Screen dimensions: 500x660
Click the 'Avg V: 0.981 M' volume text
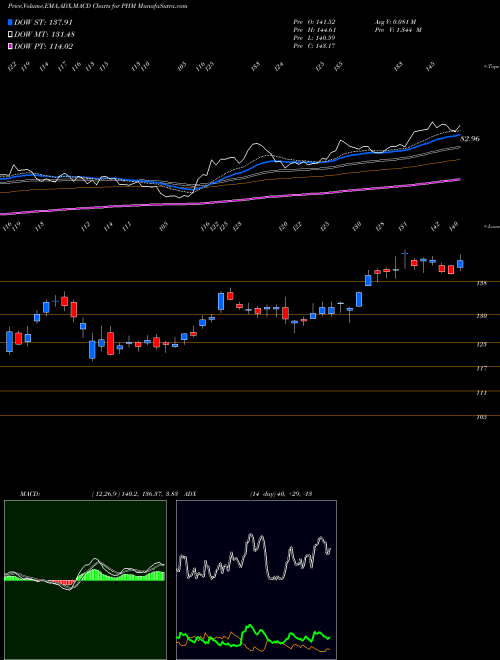(395, 22)
